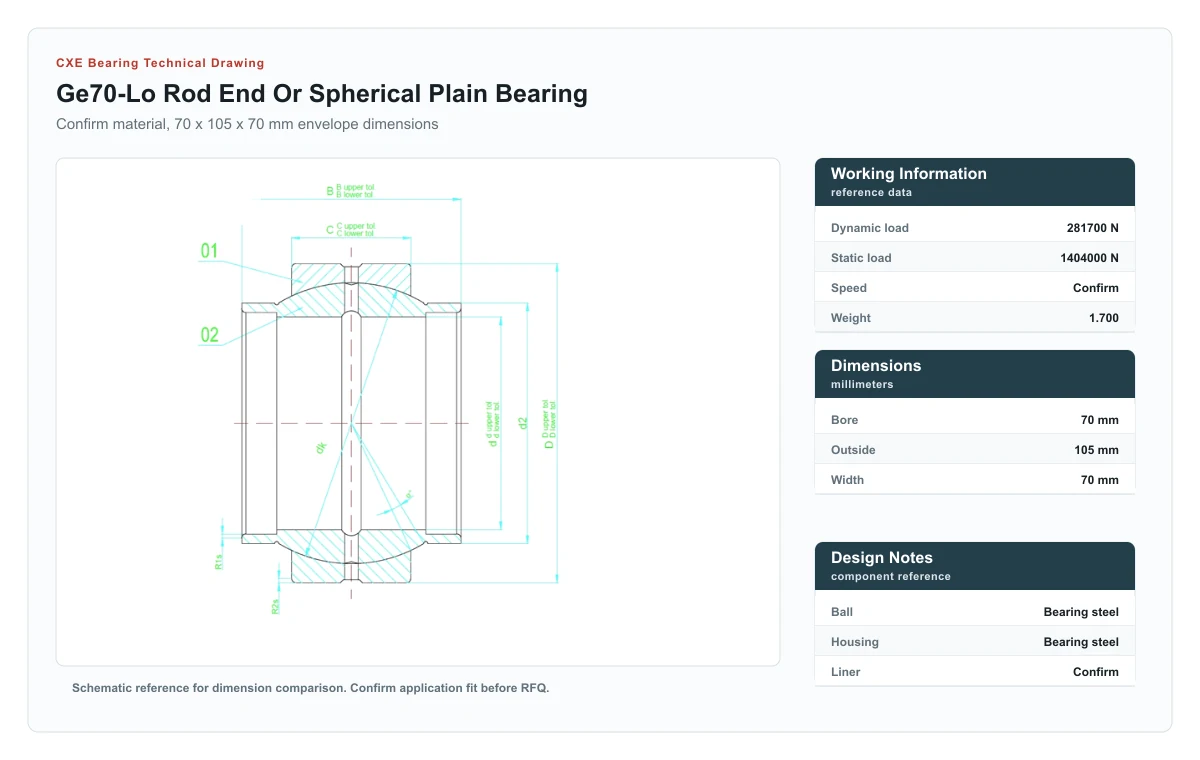Select the Bore 70 mm row
The image size is (1200, 760).
(x=975, y=420)
